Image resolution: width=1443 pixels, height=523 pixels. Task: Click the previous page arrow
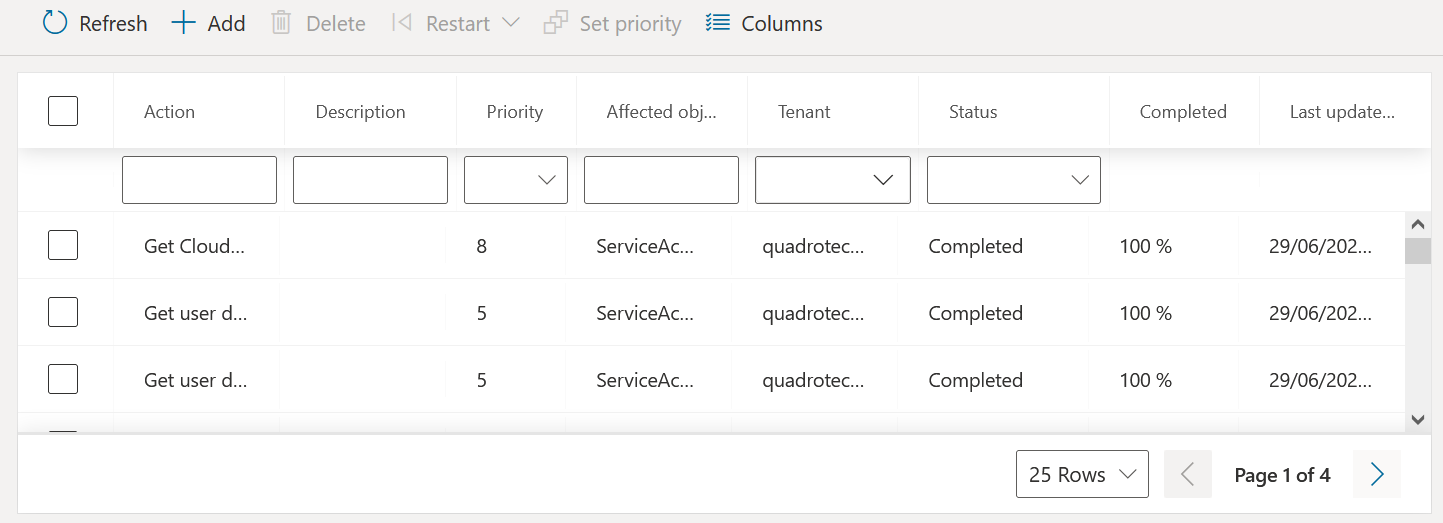pyautogui.click(x=1188, y=474)
